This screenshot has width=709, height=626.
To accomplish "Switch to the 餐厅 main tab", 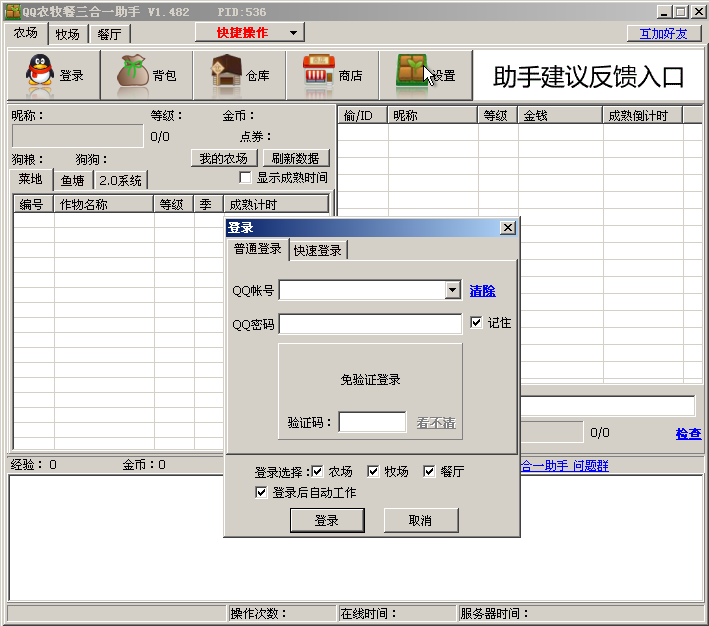I will coord(109,34).
